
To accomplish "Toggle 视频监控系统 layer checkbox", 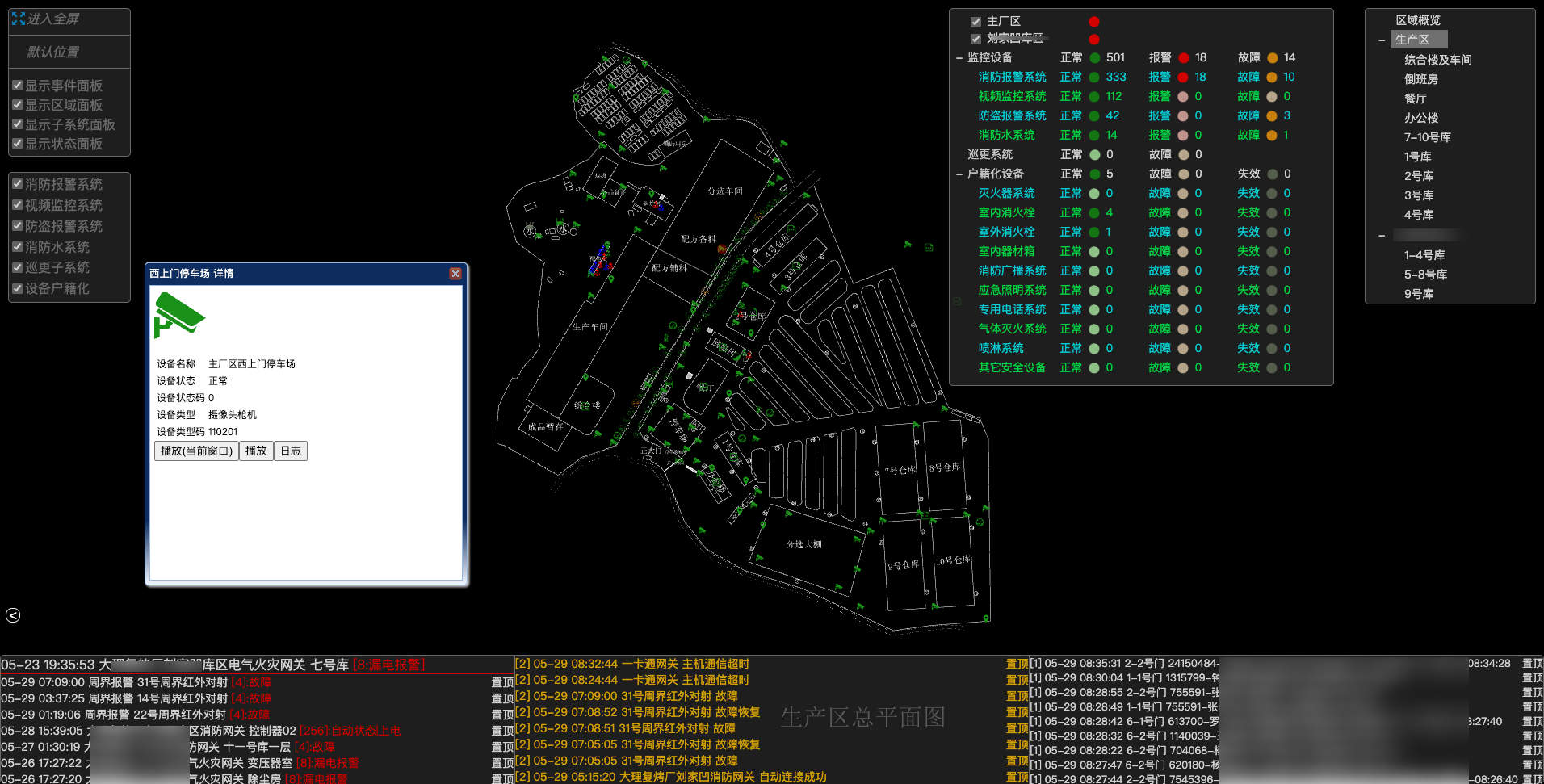I will (17, 205).
